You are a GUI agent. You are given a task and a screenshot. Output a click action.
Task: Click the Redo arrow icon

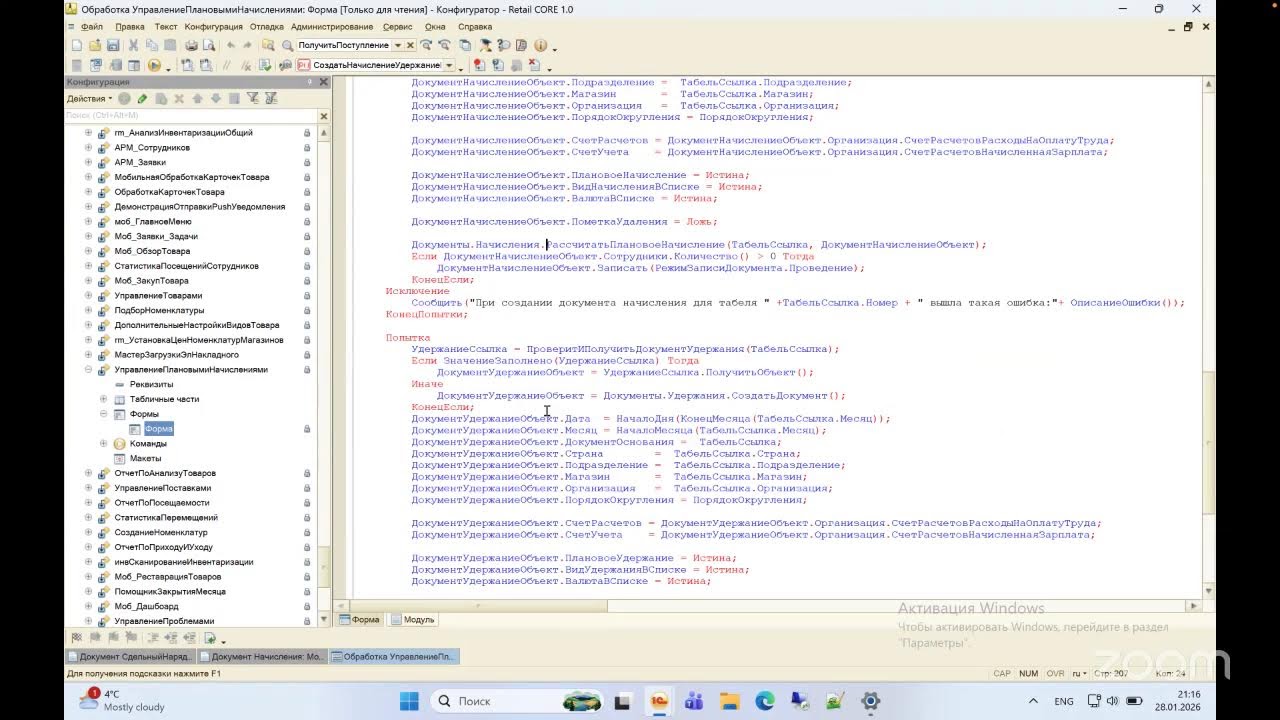(x=248, y=45)
